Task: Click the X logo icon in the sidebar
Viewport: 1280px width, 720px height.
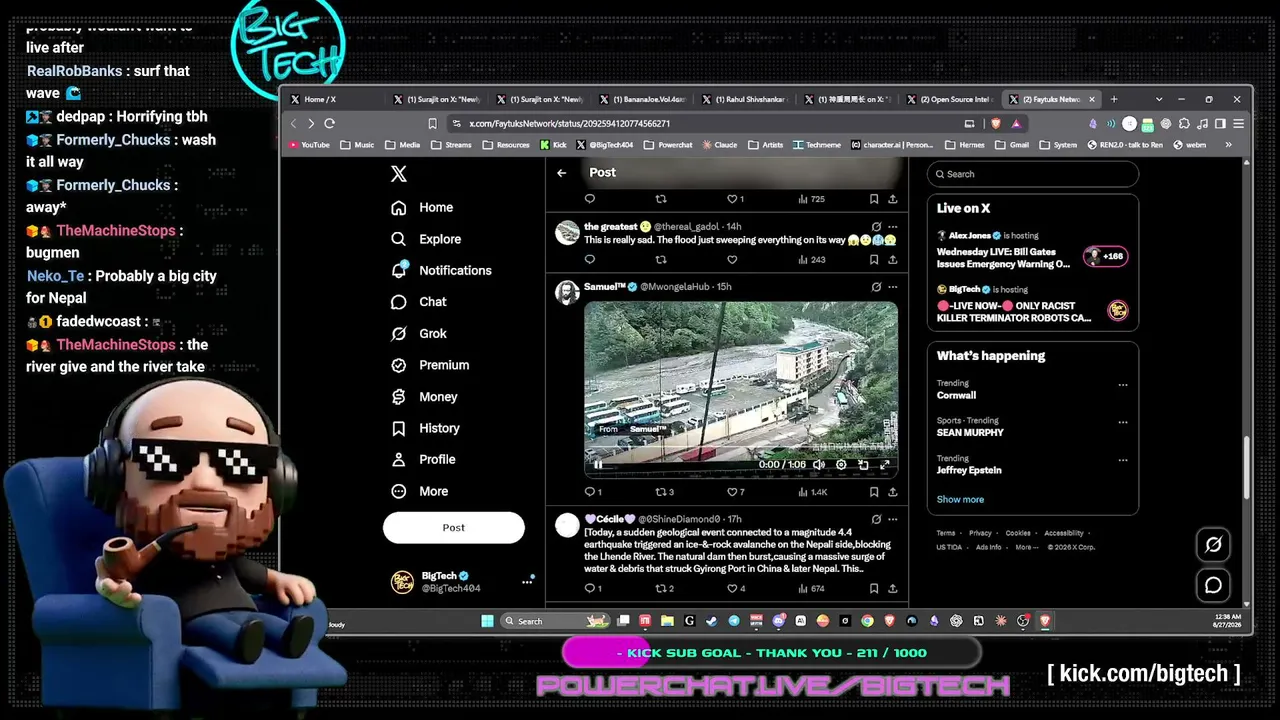Action: pos(399,174)
